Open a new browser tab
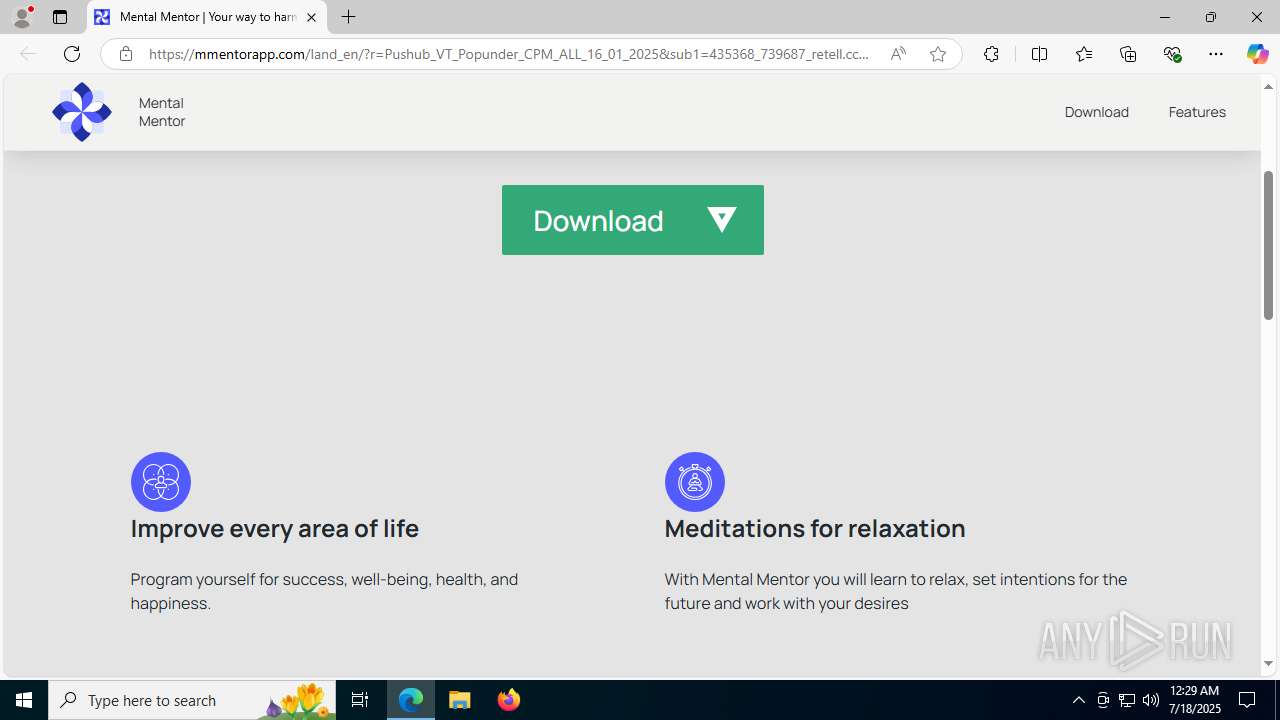The width and height of the screenshot is (1280, 720). click(x=348, y=17)
